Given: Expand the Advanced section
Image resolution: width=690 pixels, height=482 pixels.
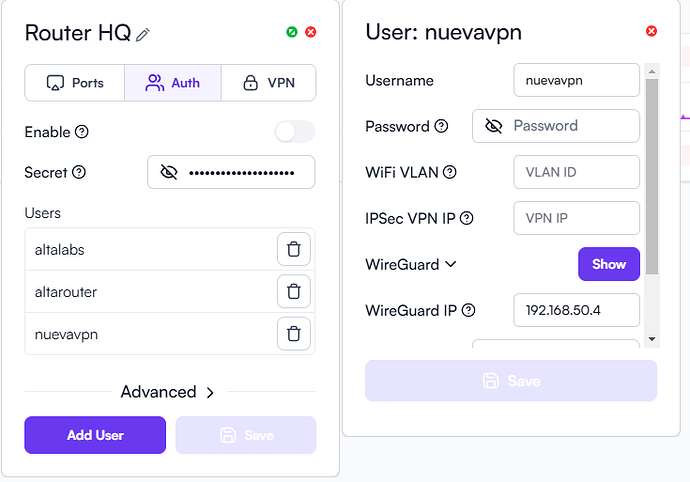Looking at the screenshot, I should [x=168, y=392].
